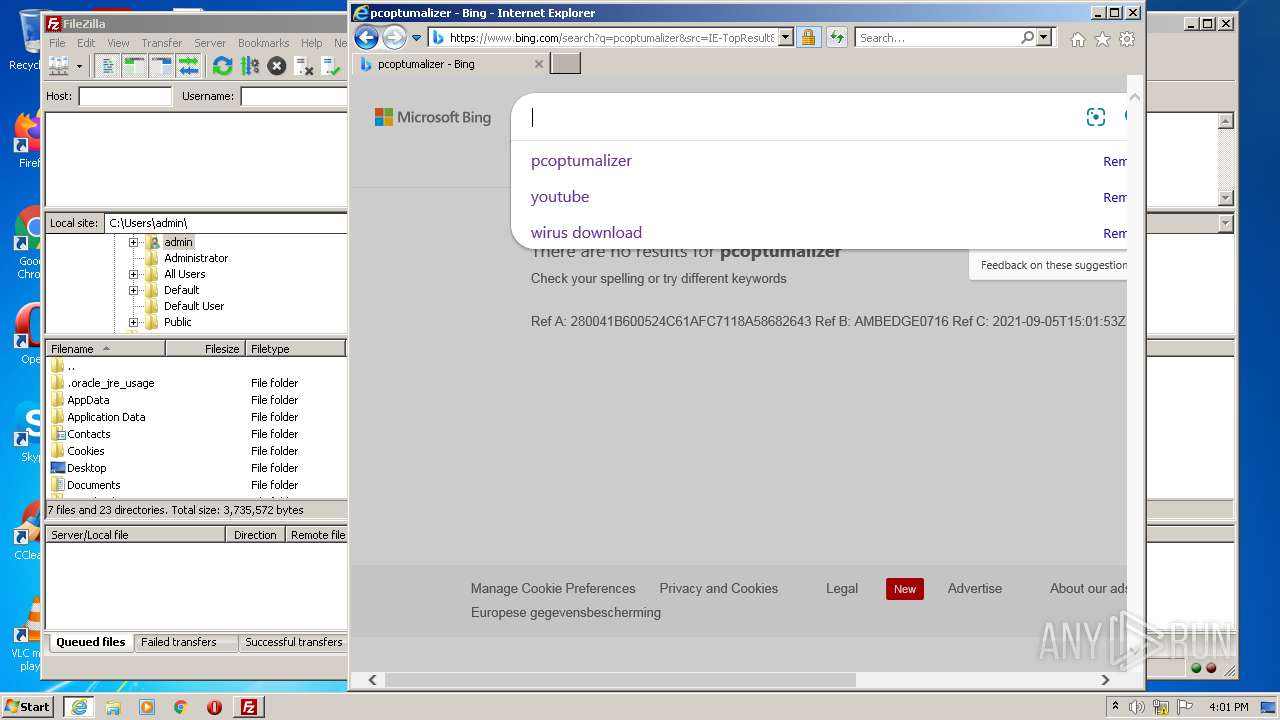Click the IE Search box
Viewport: 1280px width, 720px height.
pos(938,38)
